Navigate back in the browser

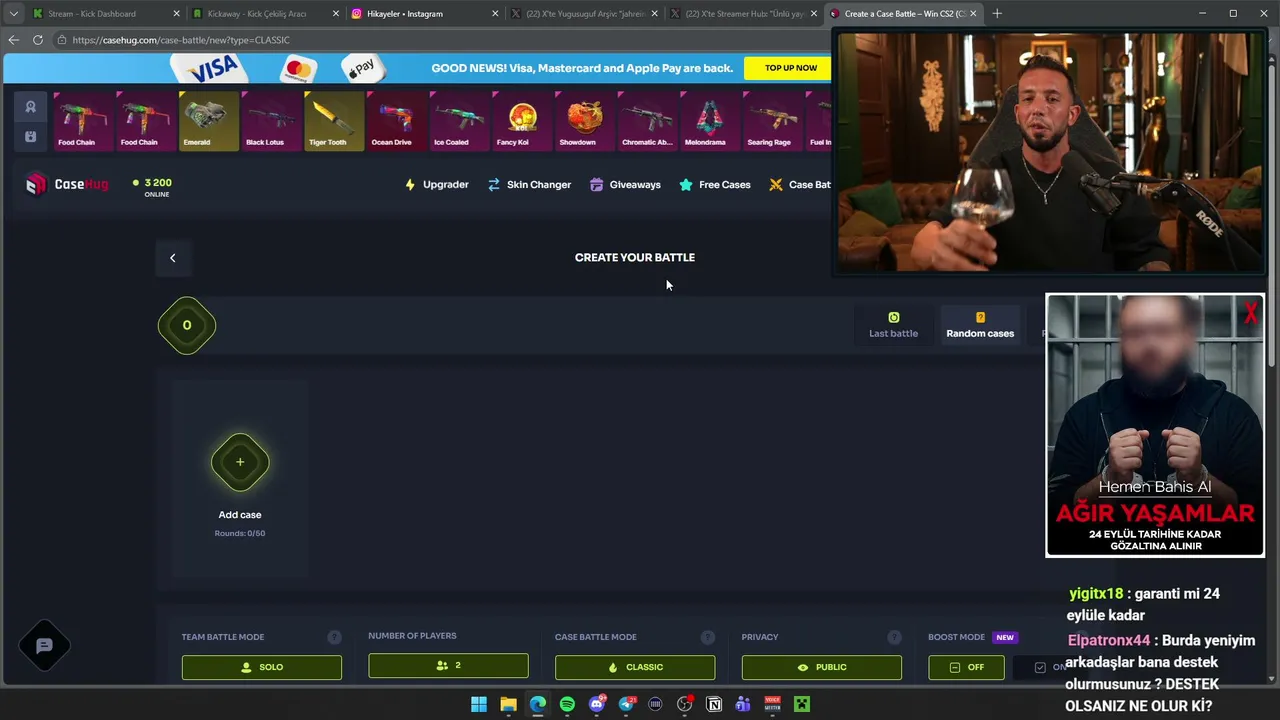pos(13,40)
